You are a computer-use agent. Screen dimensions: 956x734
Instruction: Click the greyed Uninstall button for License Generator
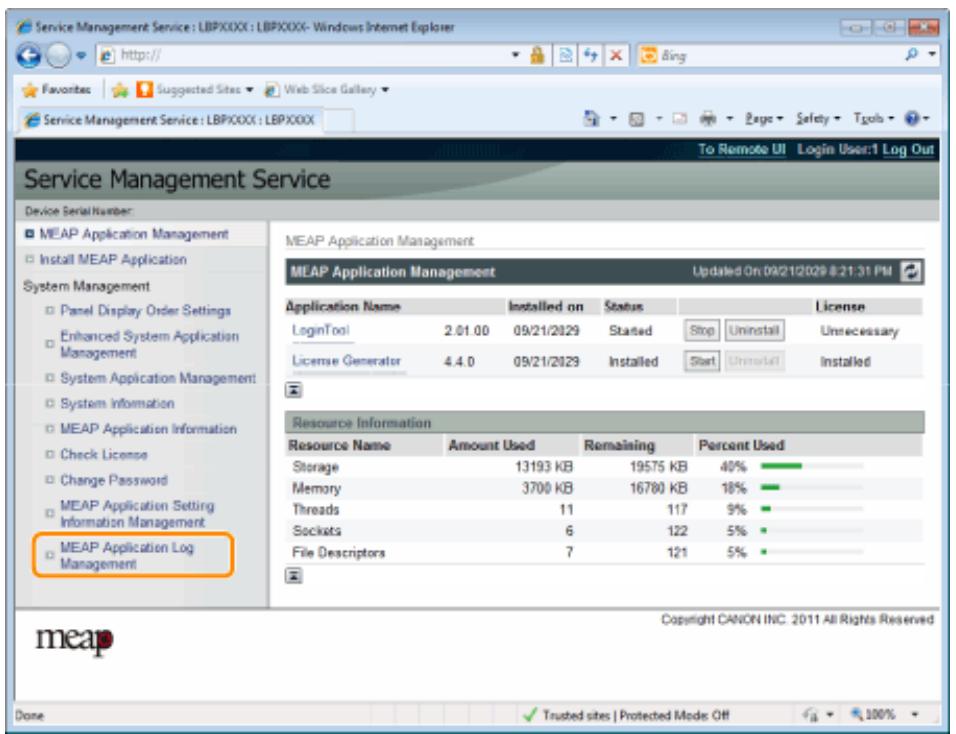point(754,362)
